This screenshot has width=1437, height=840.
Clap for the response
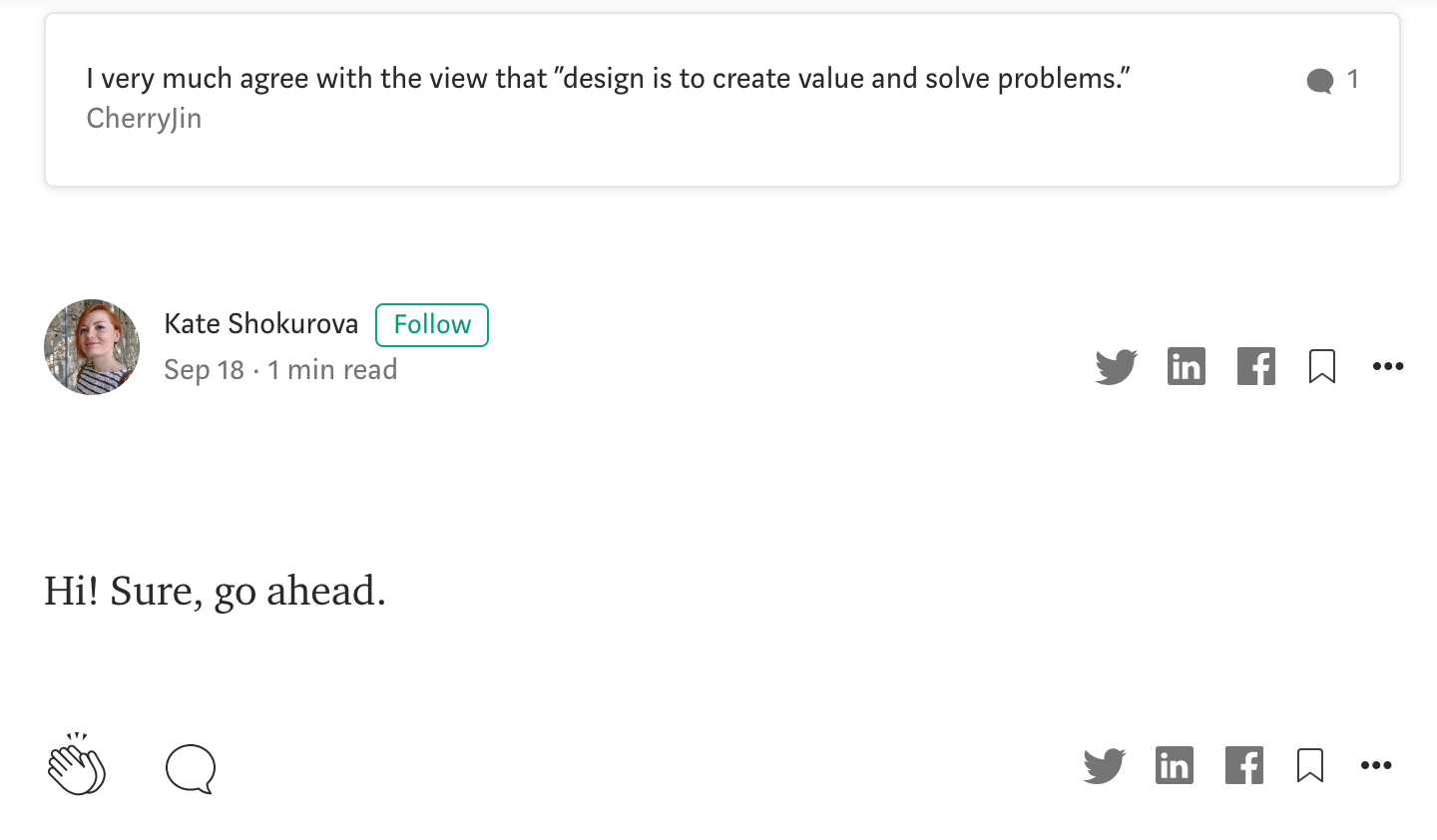(77, 766)
